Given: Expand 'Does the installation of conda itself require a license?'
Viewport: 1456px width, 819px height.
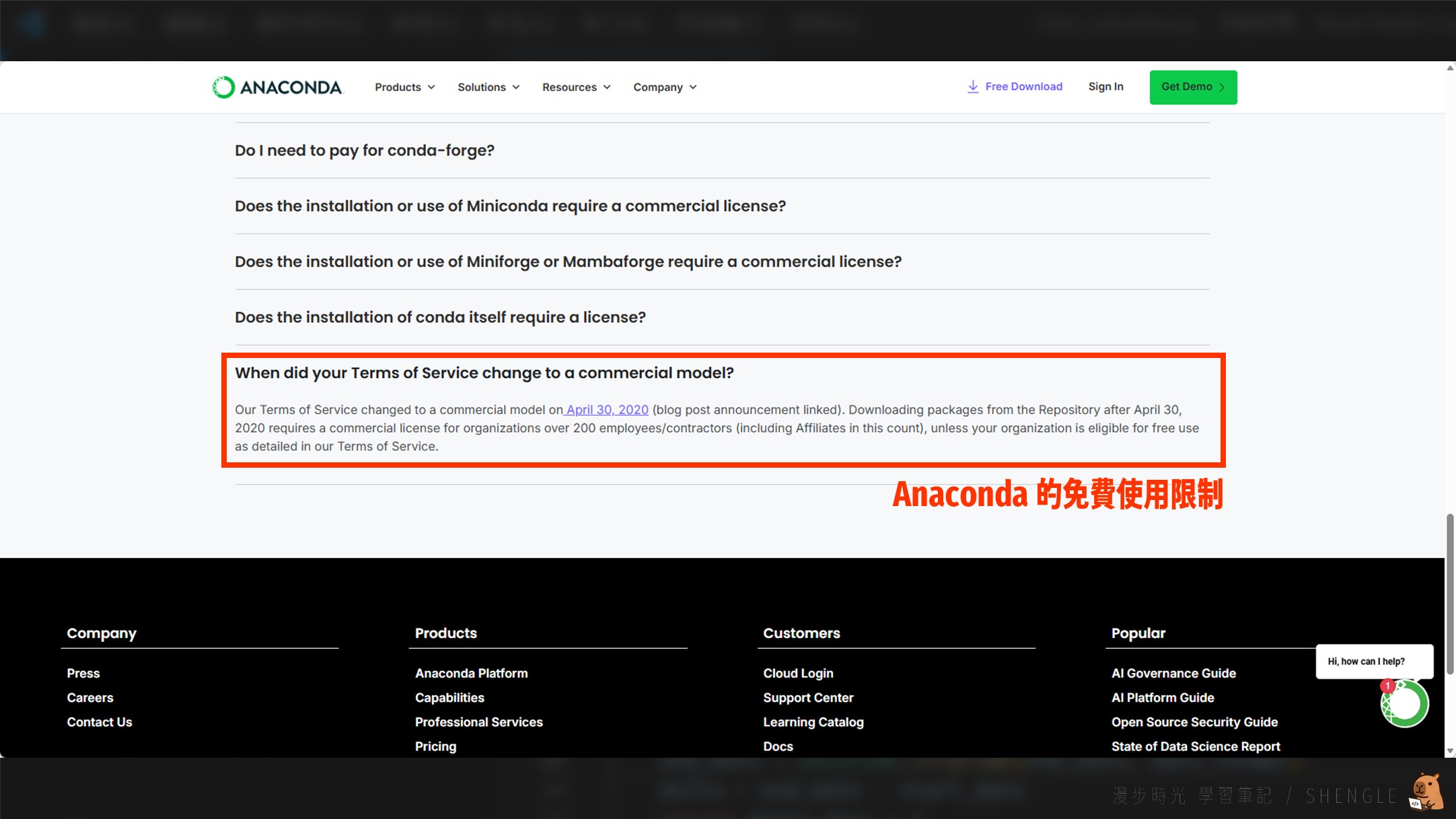Looking at the screenshot, I should pyautogui.click(x=722, y=317).
